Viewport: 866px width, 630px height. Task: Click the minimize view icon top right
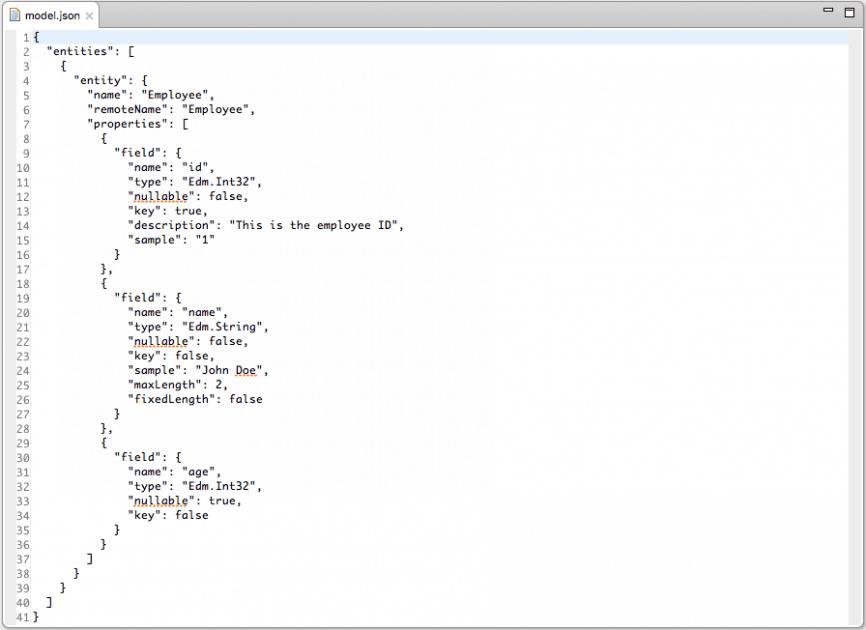[828, 9]
